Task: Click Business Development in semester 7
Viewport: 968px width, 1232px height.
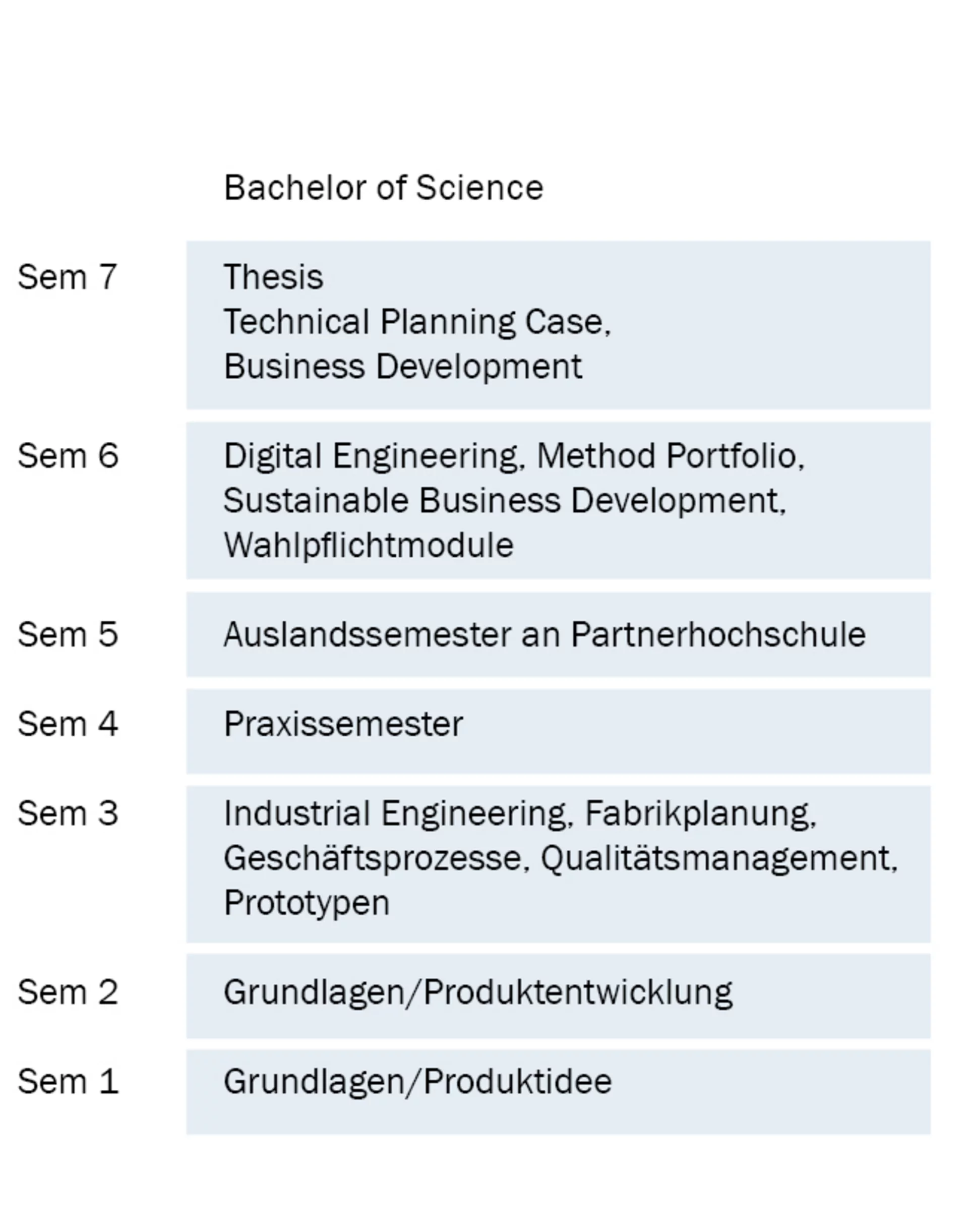Action: [402, 366]
